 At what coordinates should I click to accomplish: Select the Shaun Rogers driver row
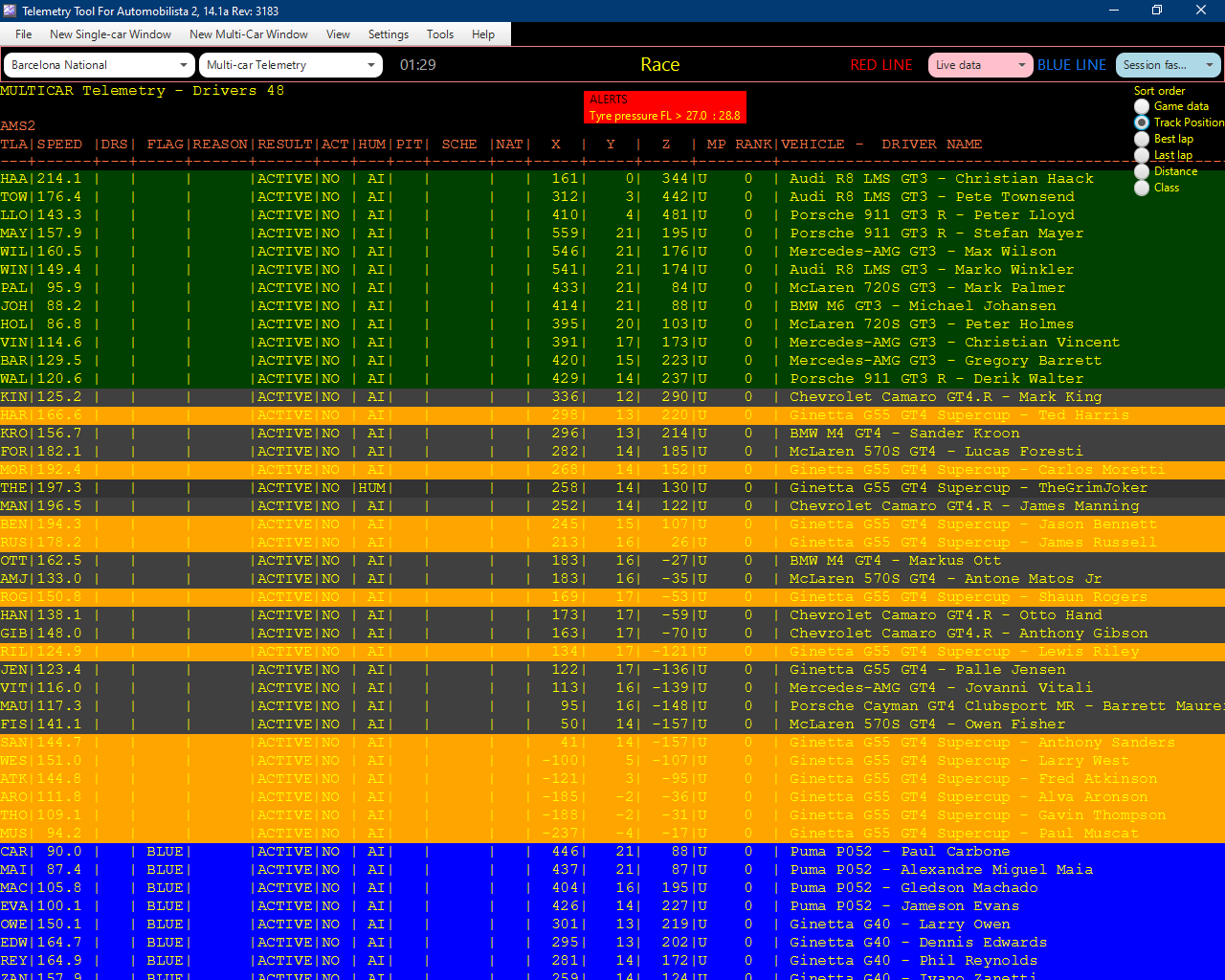tap(612, 597)
